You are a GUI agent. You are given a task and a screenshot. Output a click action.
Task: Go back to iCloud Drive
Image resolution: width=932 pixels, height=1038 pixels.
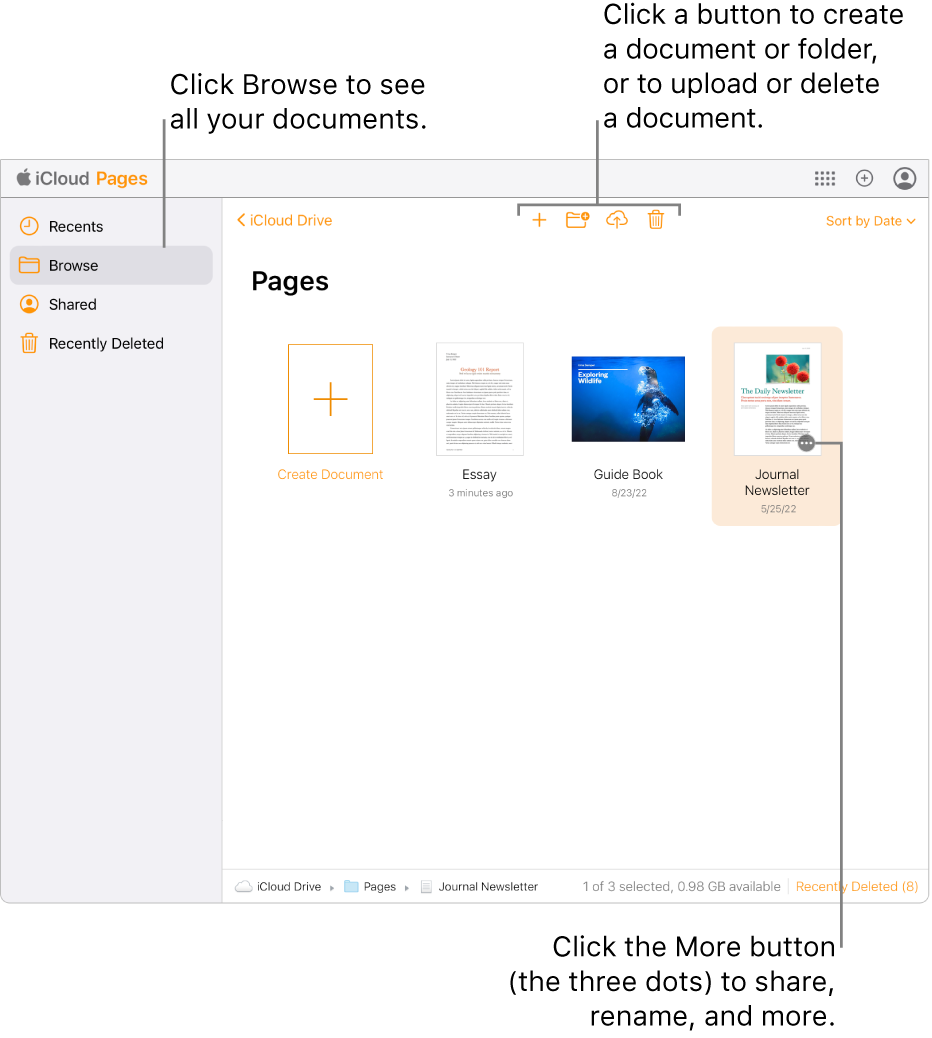285,220
